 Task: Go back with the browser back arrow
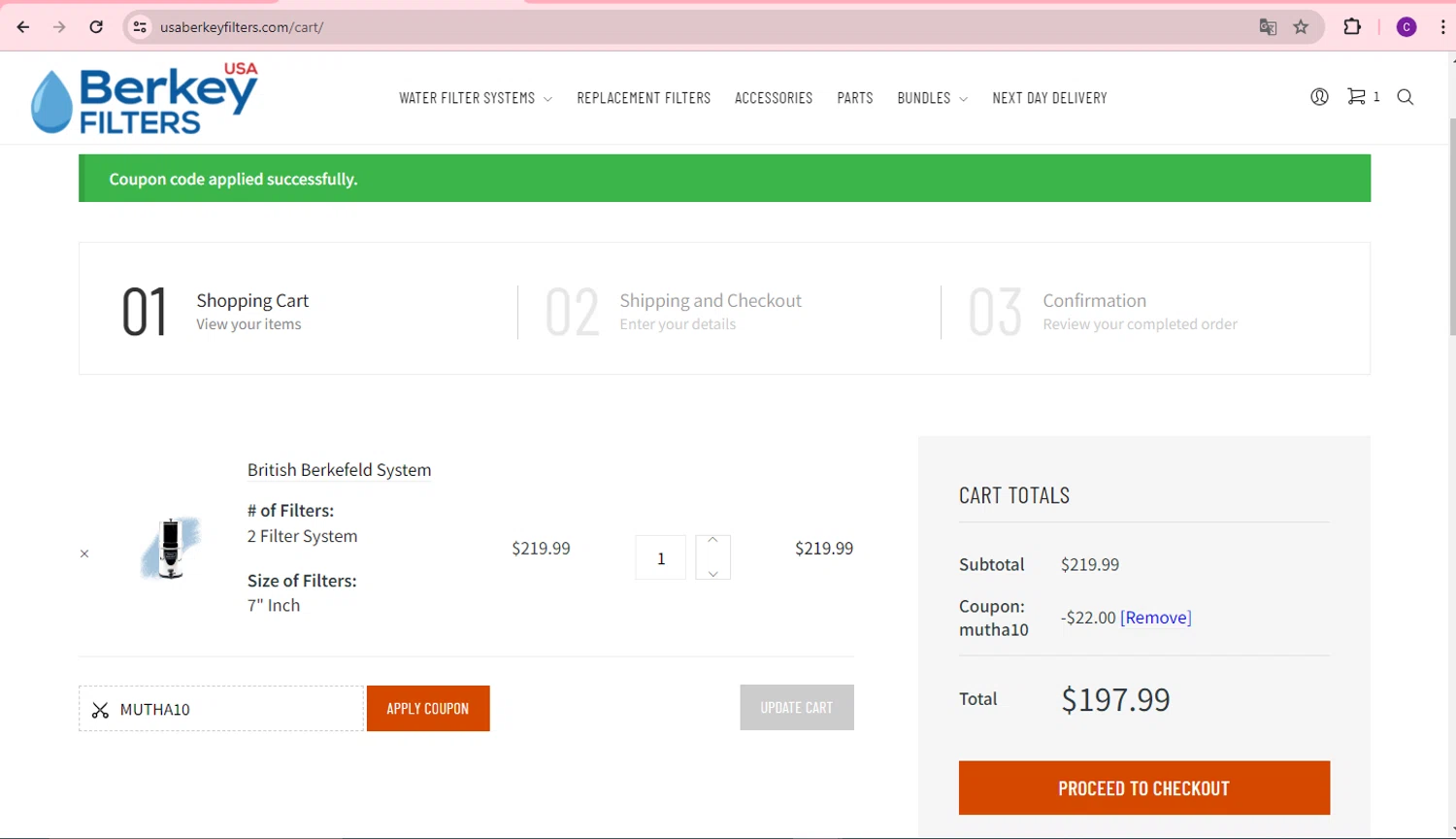point(23,27)
